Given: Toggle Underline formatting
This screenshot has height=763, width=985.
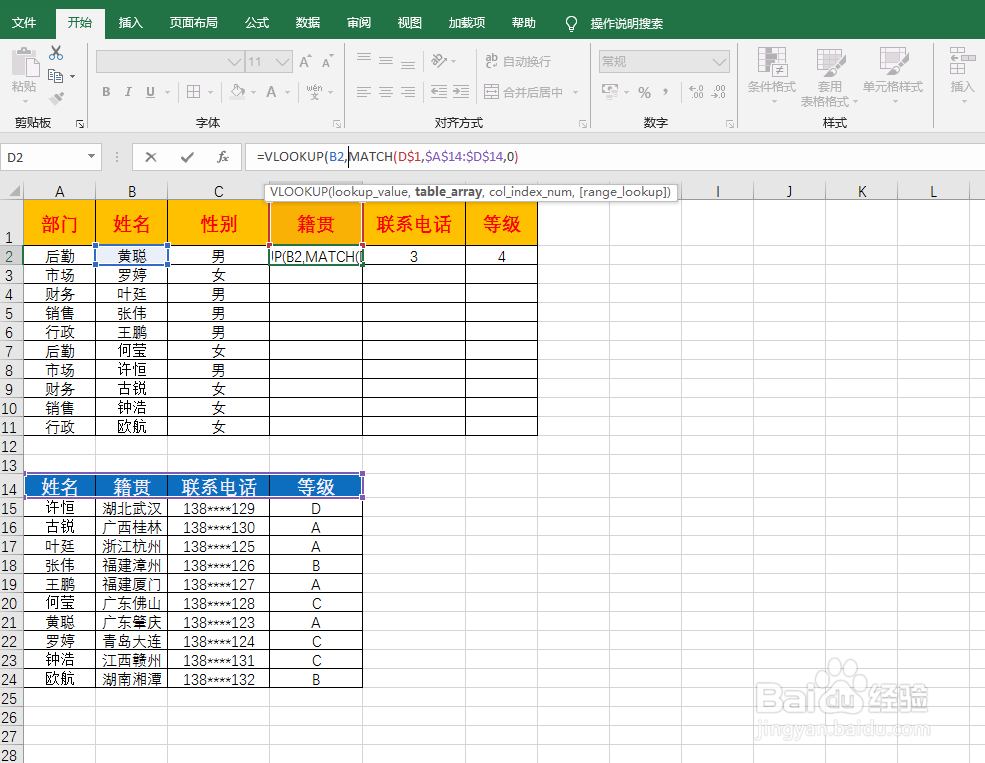Looking at the screenshot, I should 150,92.
